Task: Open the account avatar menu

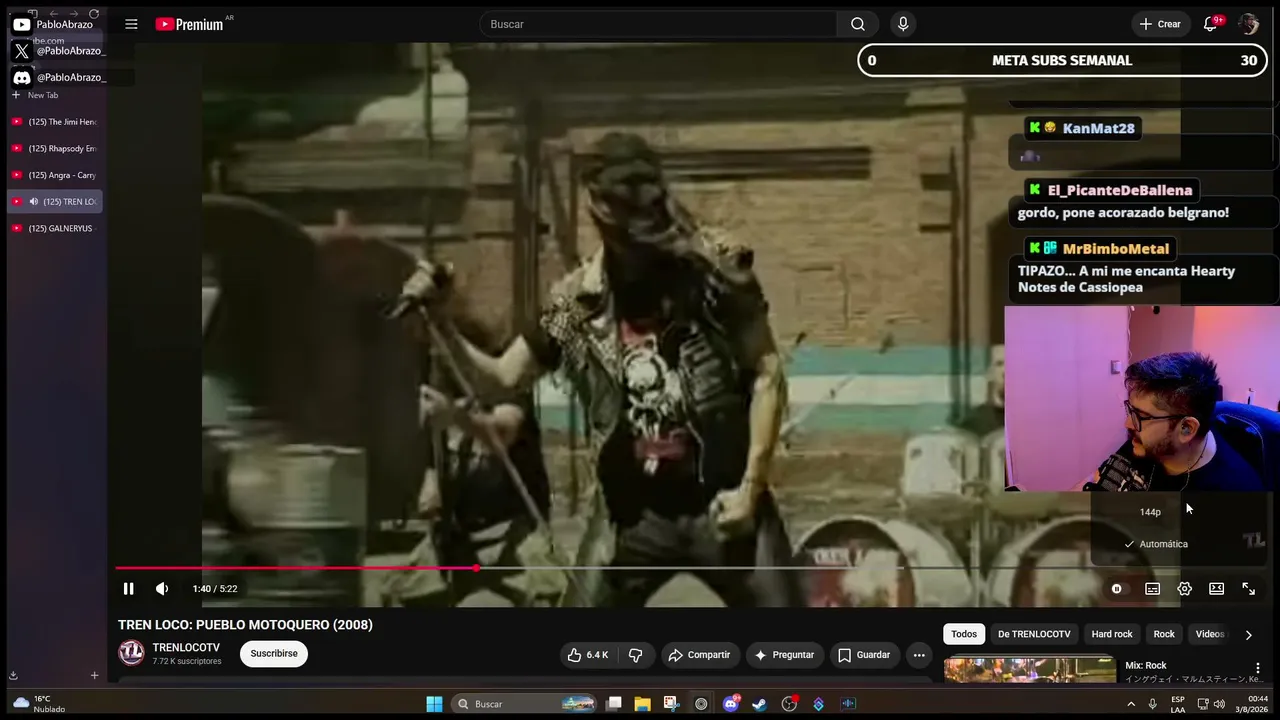Action: 1248,24
